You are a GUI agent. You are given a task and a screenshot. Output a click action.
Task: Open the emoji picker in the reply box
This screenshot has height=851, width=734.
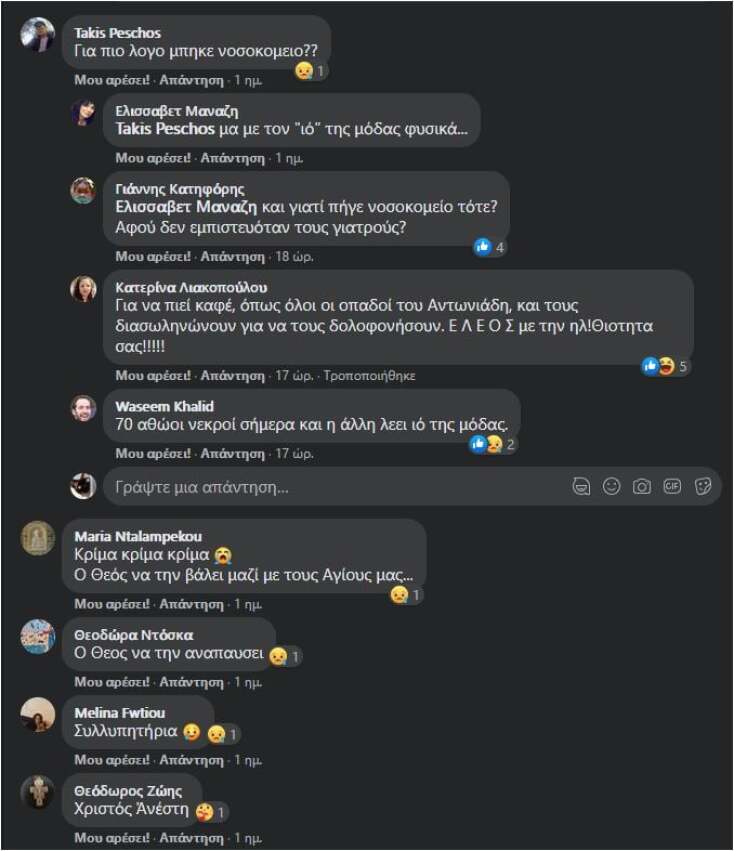[x=611, y=486]
